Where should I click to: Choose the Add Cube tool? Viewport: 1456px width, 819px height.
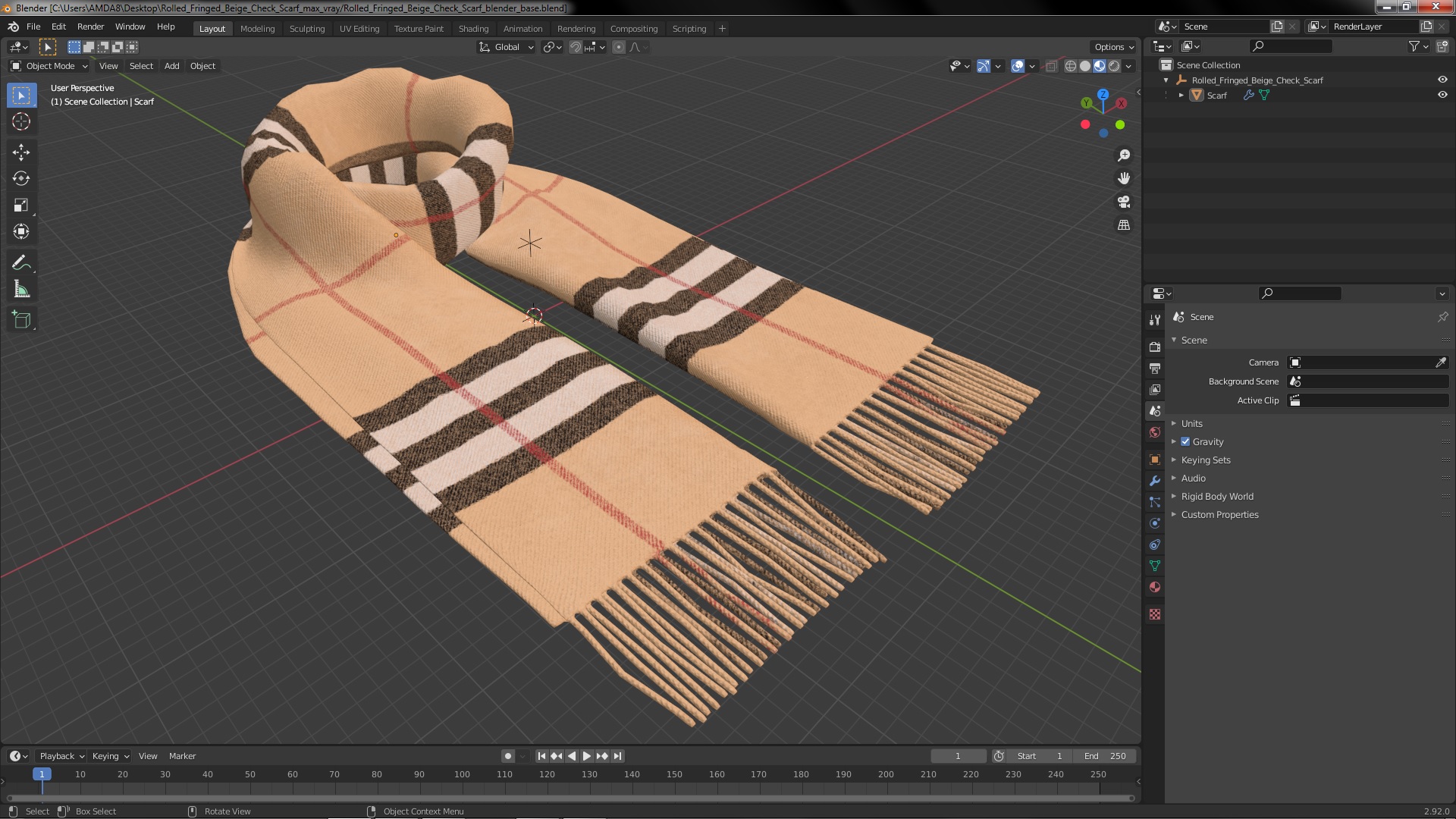pyautogui.click(x=21, y=320)
